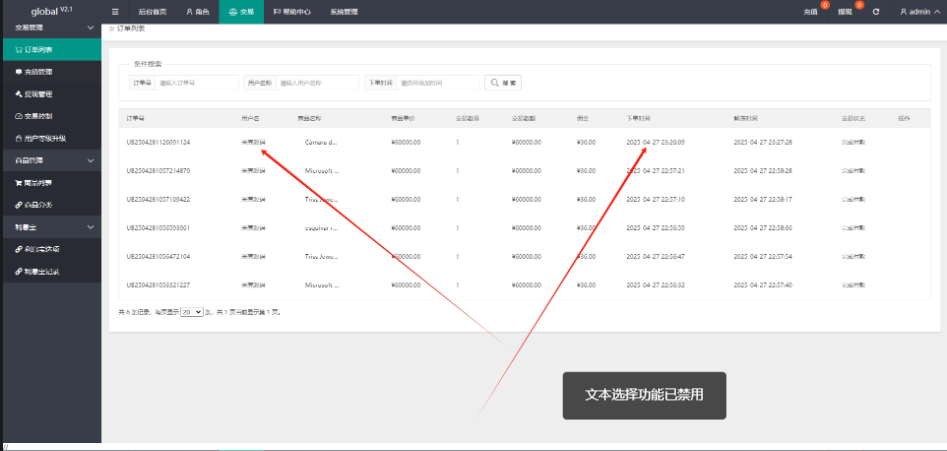Click the magnifier 搜索 search button
Image resolution: width=947 pixels, height=451 pixels.
click(x=503, y=83)
